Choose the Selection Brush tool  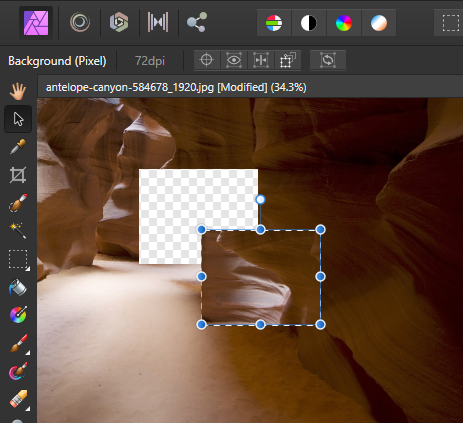point(18,203)
